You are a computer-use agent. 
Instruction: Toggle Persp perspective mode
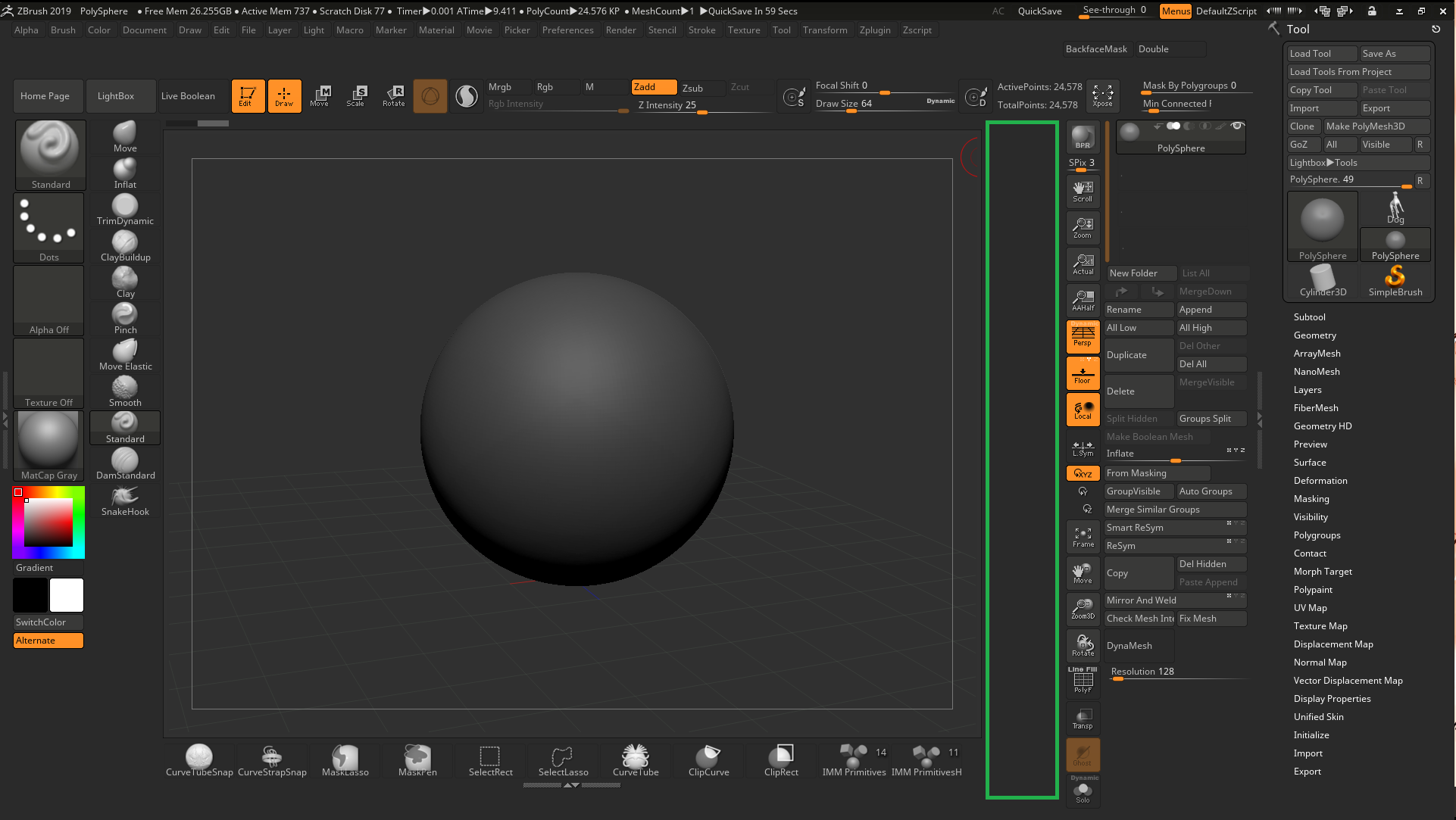[1083, 336]
